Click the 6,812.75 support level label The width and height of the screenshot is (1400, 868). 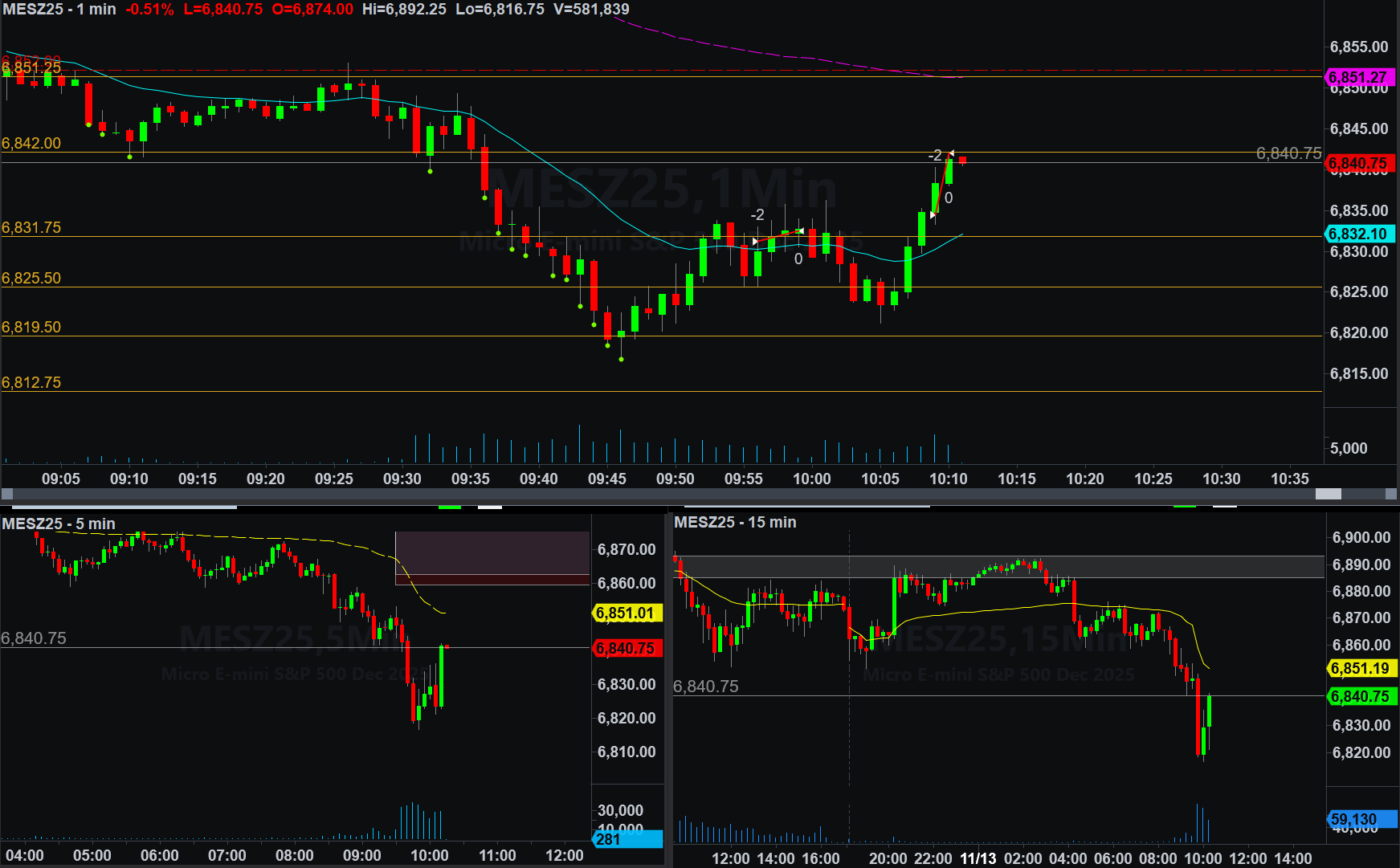[31, 382]
